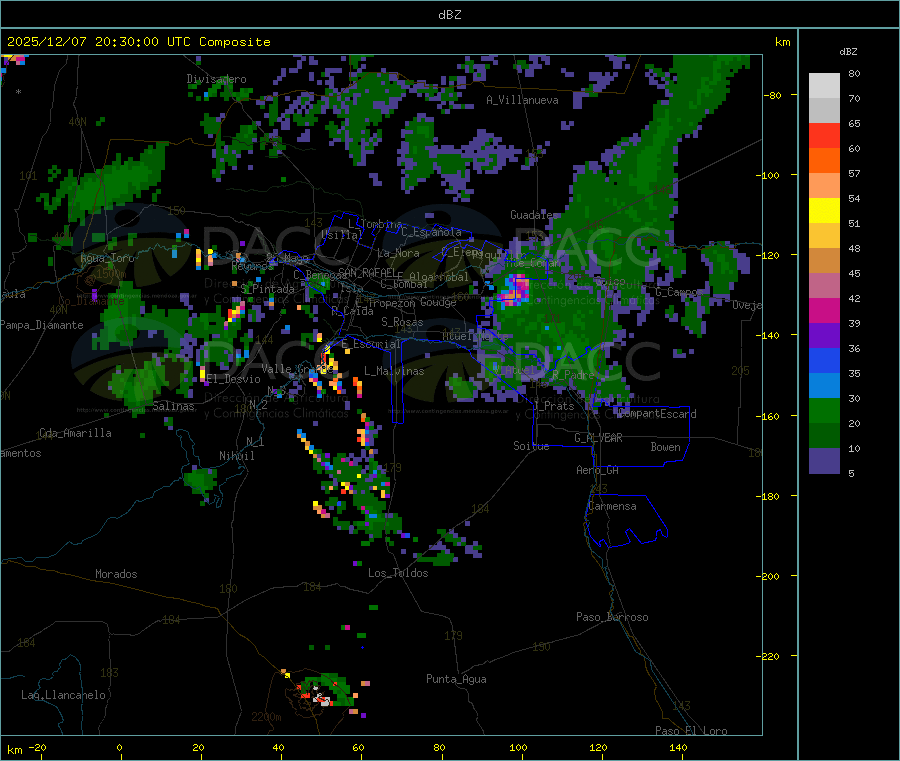Click the Salinas map label

[173, 406]
